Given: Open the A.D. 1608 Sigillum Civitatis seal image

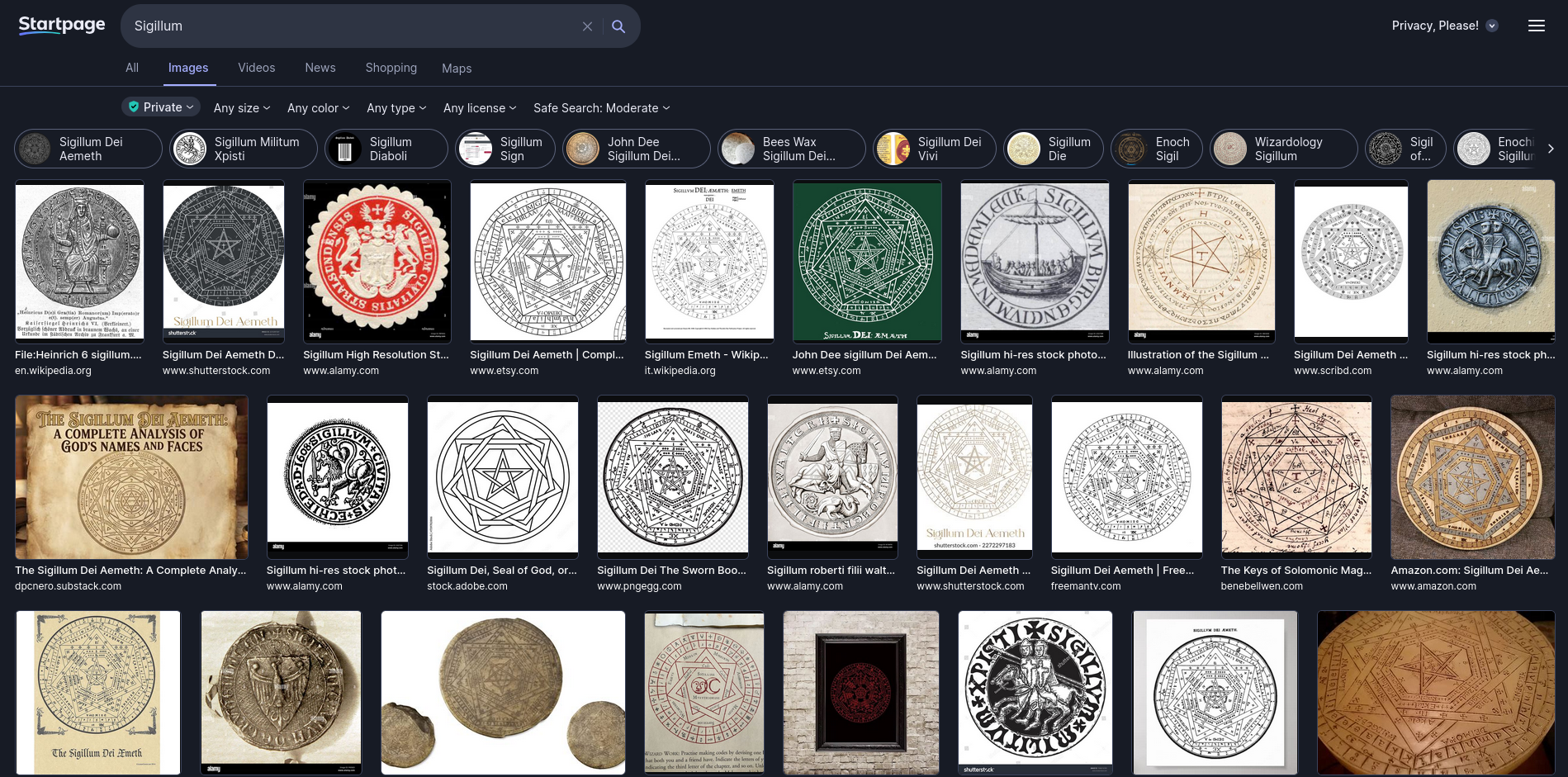Looking at the screenshot, I should point(338,476).
